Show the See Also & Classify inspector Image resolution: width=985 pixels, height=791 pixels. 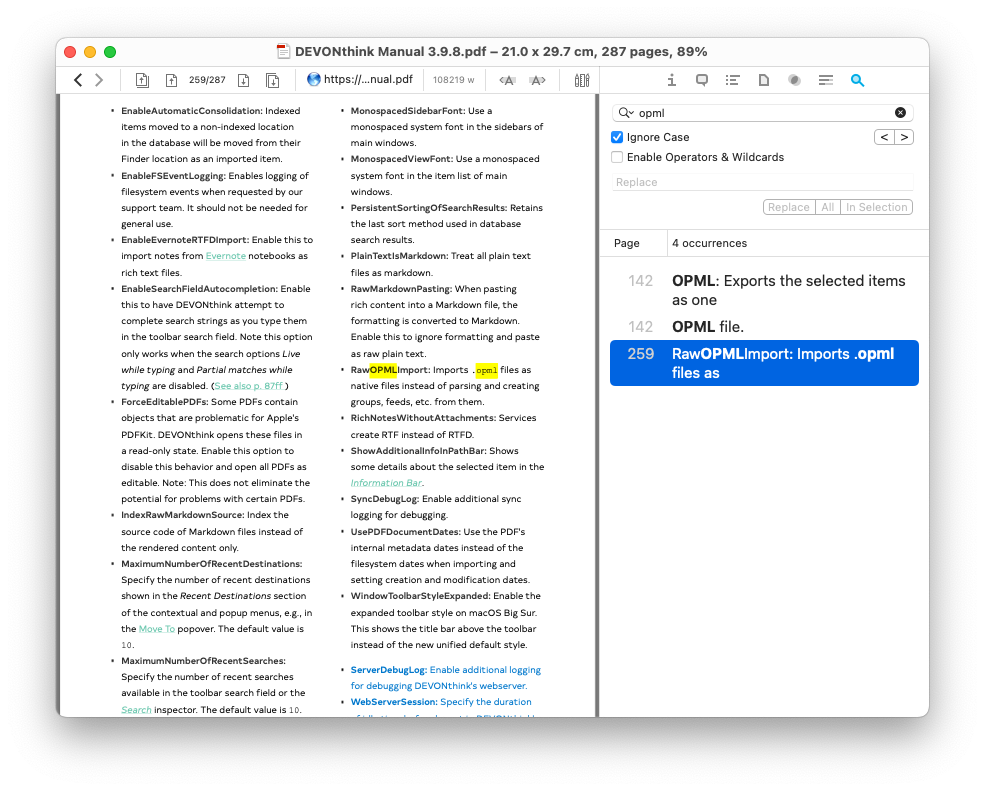[x=825, y=80]
